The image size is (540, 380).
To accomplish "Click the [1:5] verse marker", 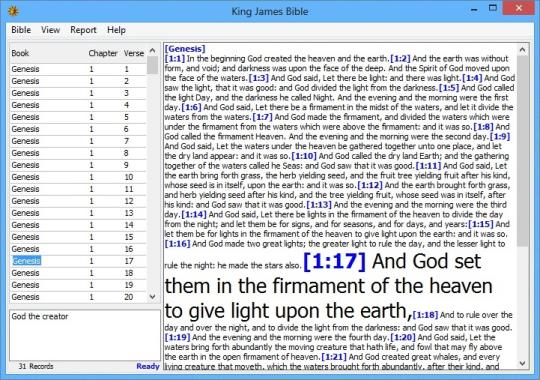I will click(449, 88).
